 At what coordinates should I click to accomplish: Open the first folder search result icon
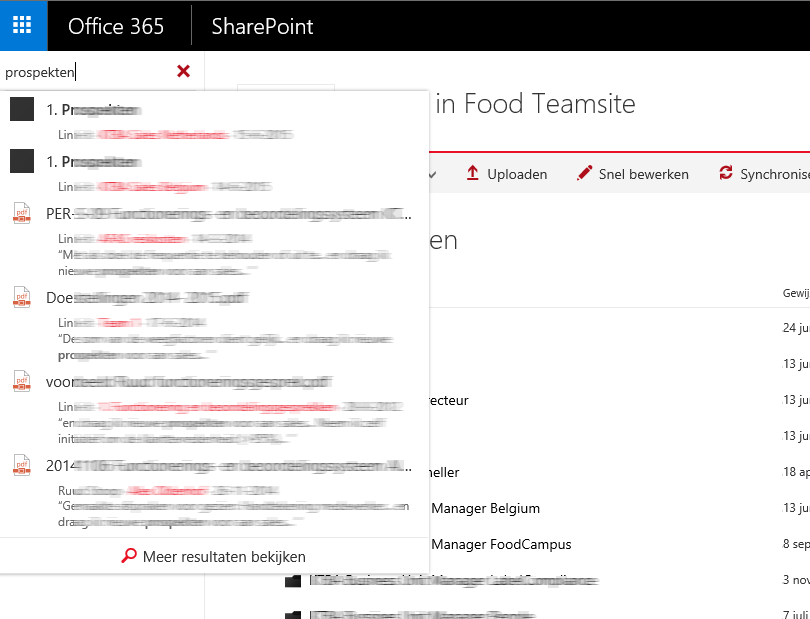[x=22, y=109]
